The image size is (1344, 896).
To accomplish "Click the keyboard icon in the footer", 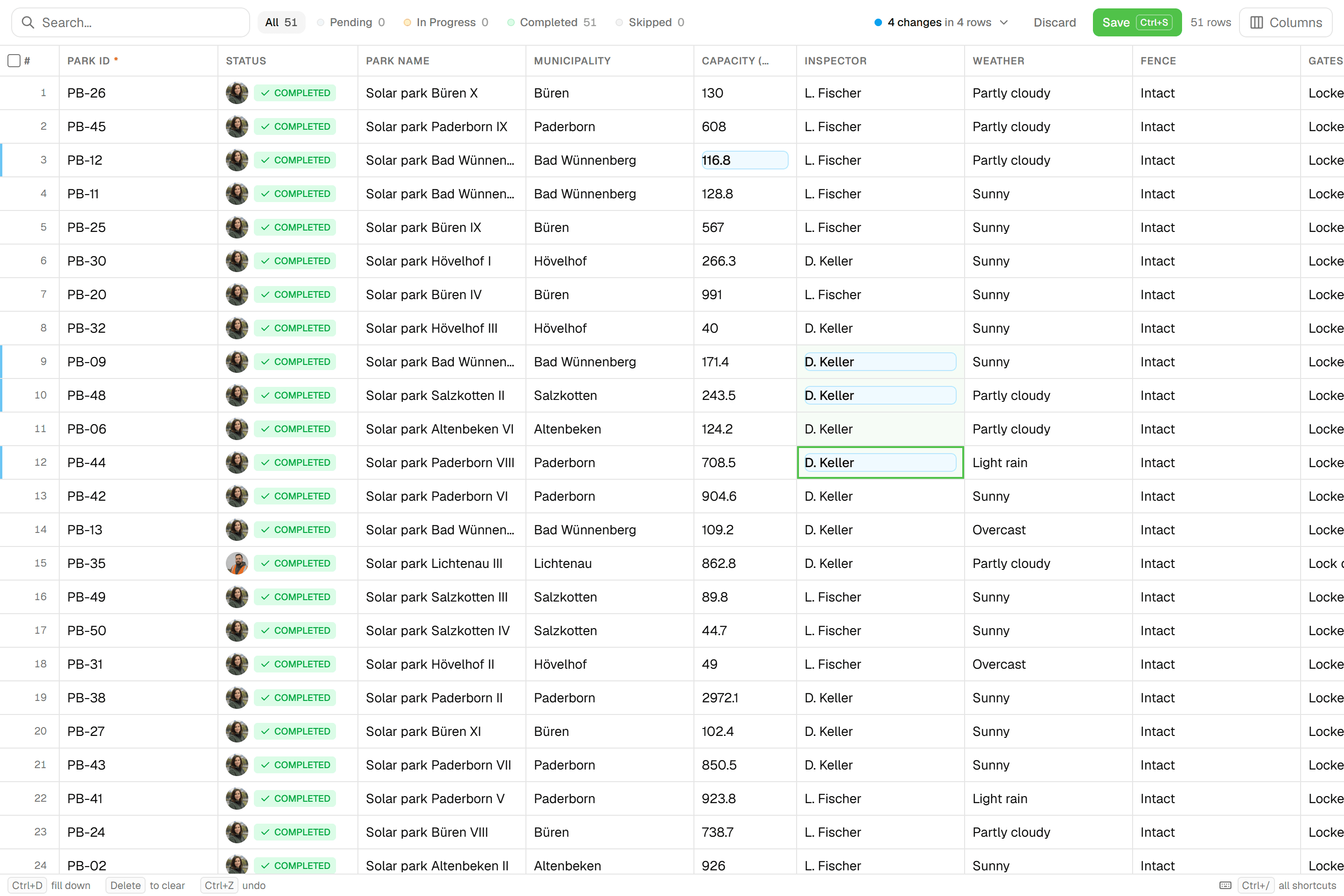I will click(x=1225, y=885).
